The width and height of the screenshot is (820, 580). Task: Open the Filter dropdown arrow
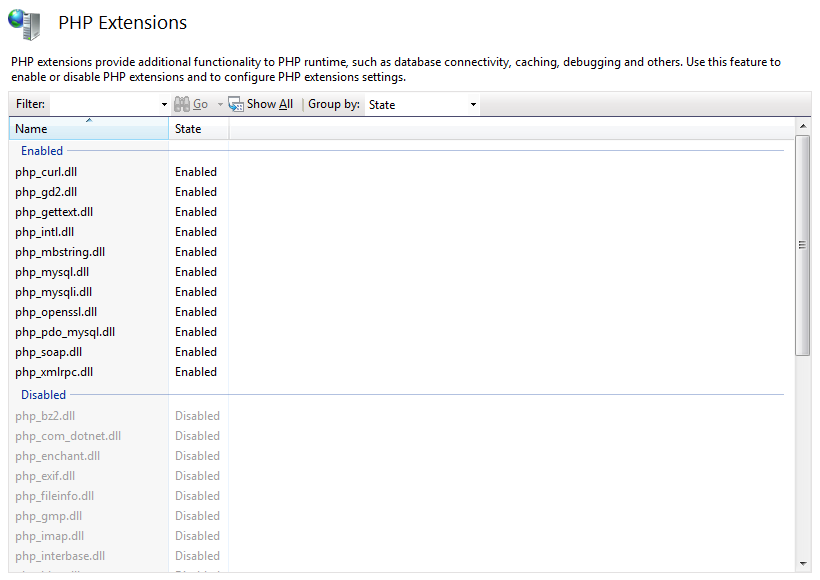pyautogui.click(x=164, y=105)
